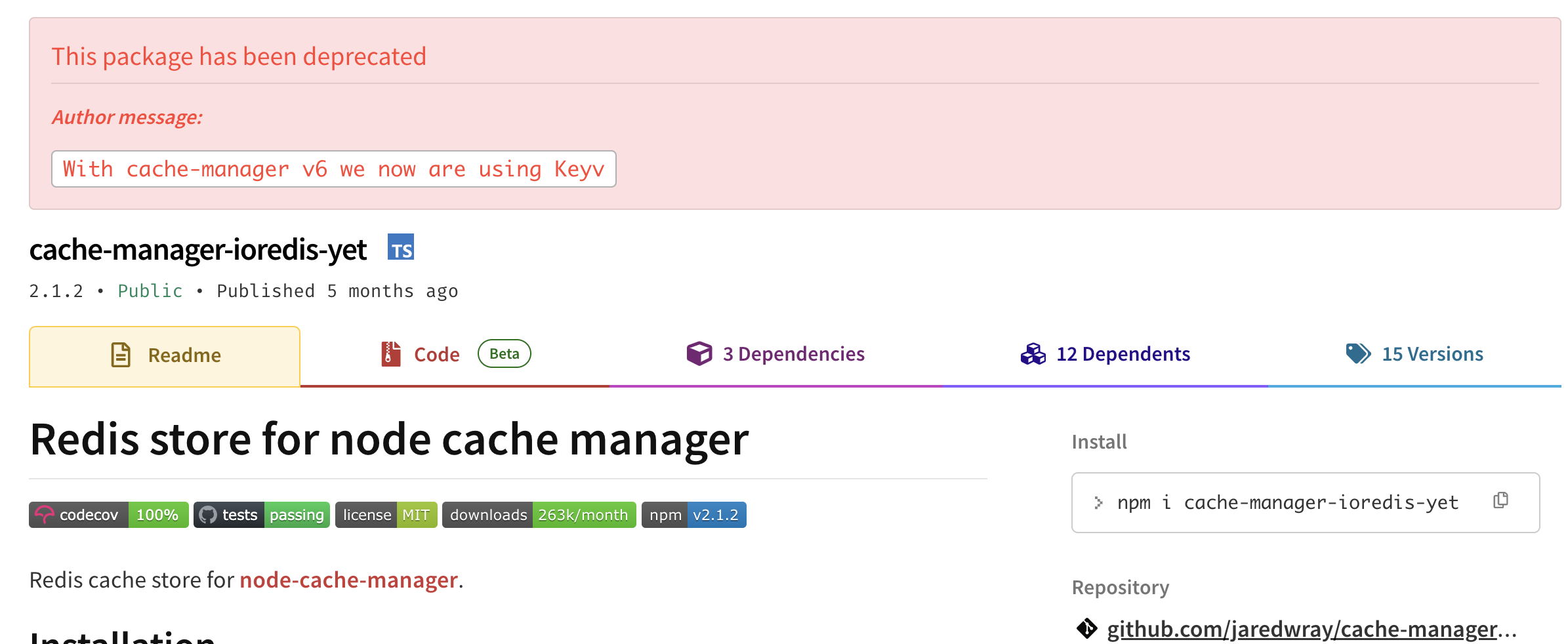Open the 12 Dependents tab
1568x644 pixels.
(x=1123, y=354)
